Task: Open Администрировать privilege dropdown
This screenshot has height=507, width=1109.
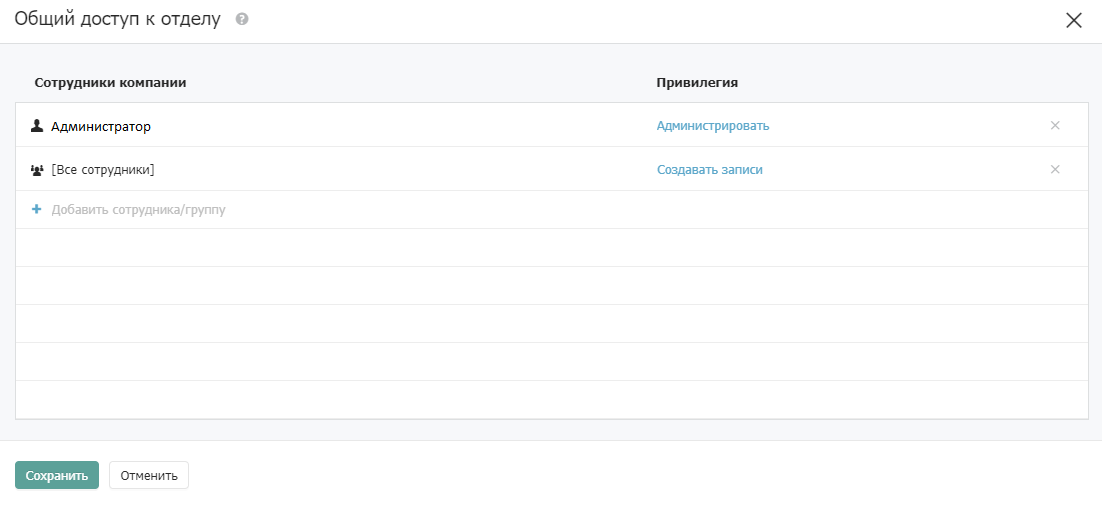Action: [x=713, y=126]
